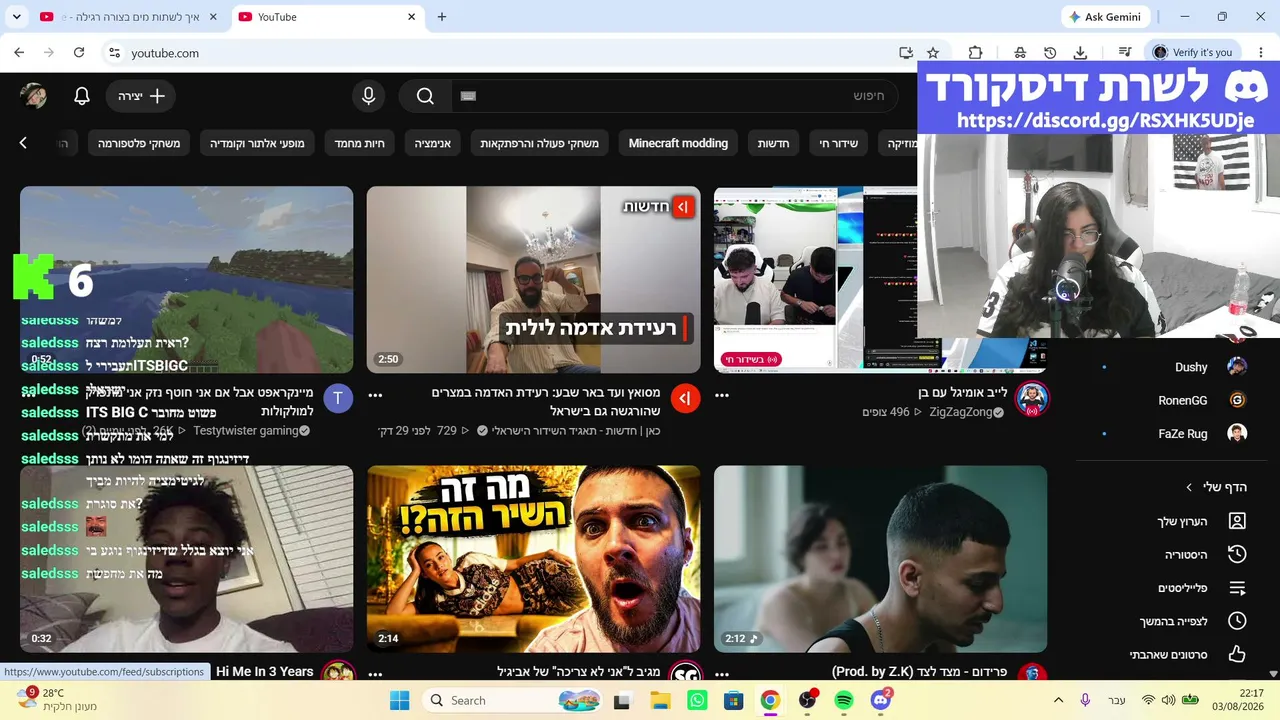Open Discord from the taskbar
This screenshot has width=1280, height=720.
click(881, 700)
